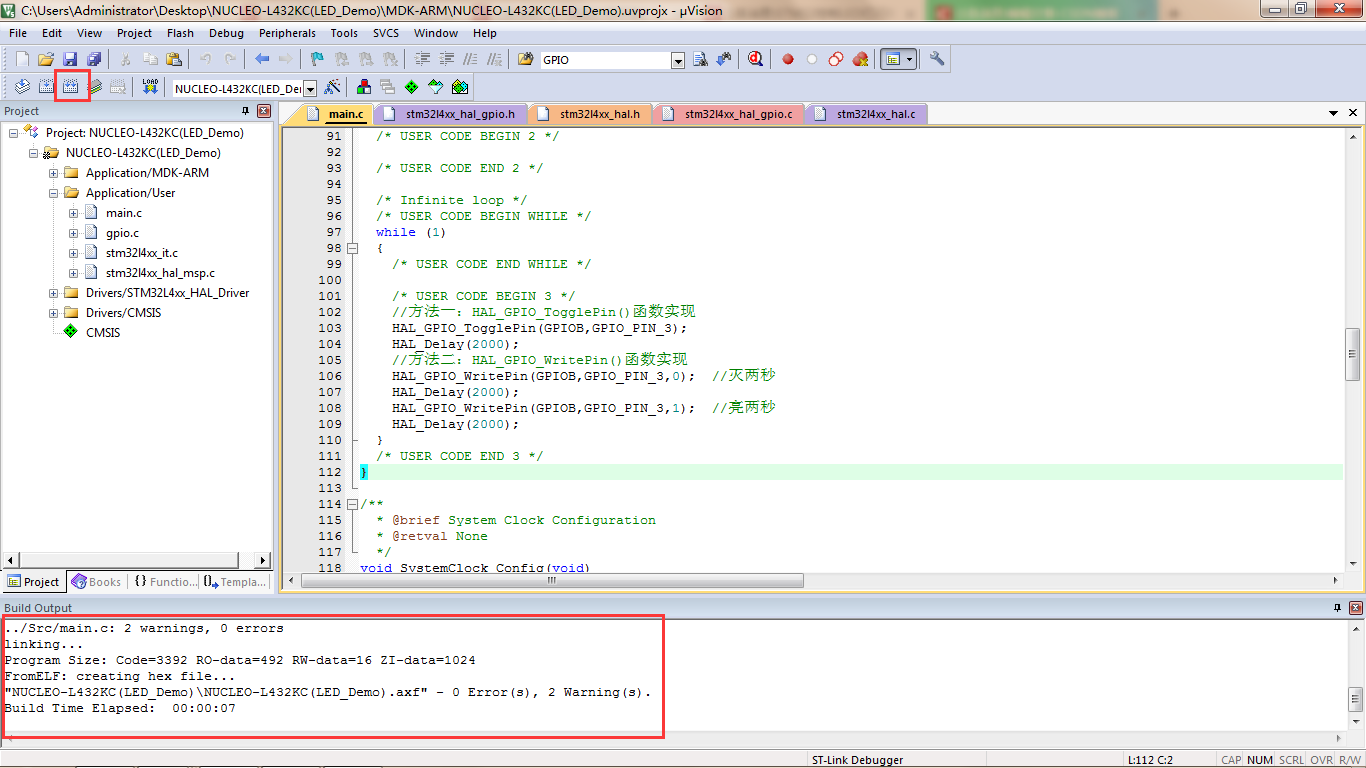The width and height of the screenshot is (1366, 768).
Task: Expand the Drivers/STM32L4xx_HAL_Driver folder
Action: [54, 293]
